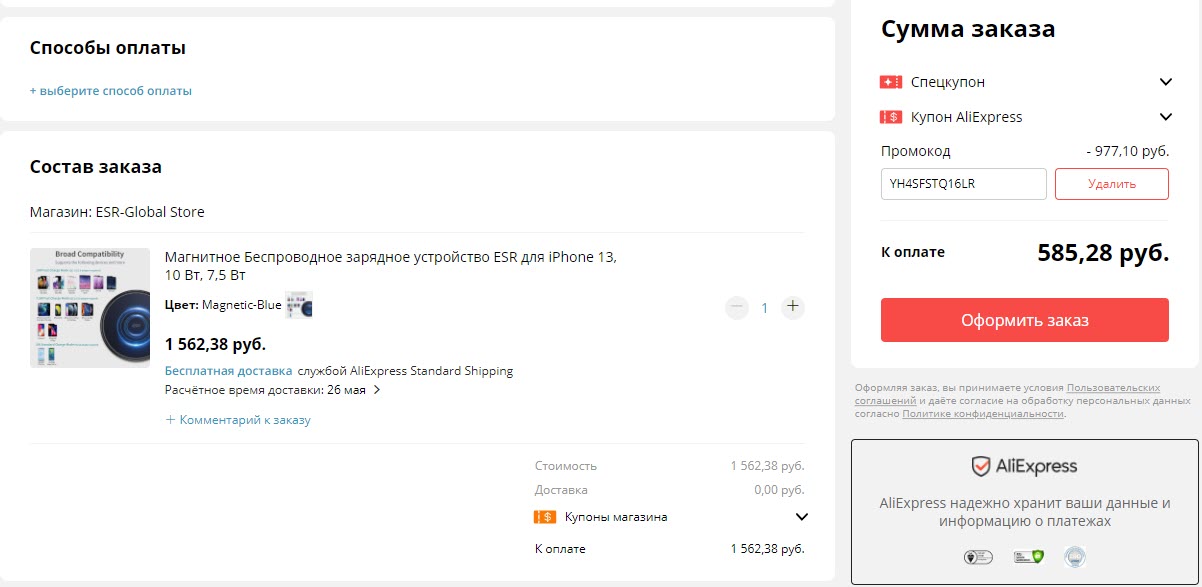The image size is (1202, 587).
Task: Select the Magnetic-Blue color swatch thumbnail
Action: point(299,305)
